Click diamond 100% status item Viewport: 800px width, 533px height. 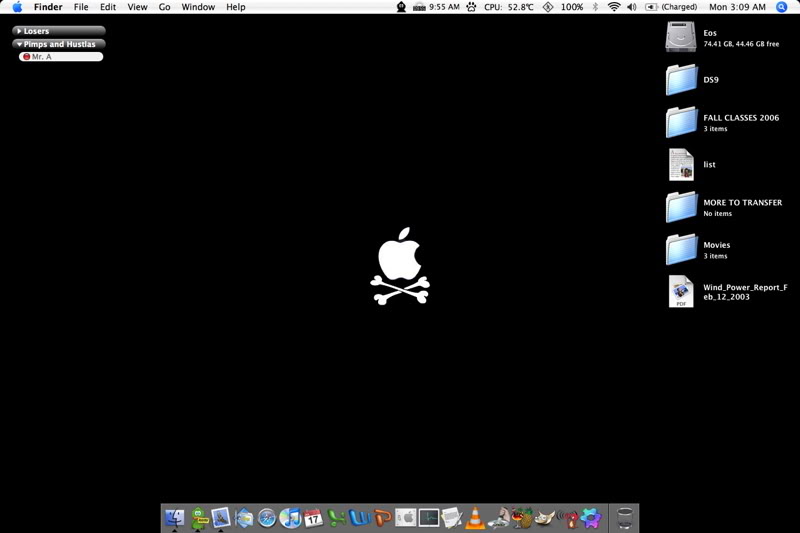[563, 7]
